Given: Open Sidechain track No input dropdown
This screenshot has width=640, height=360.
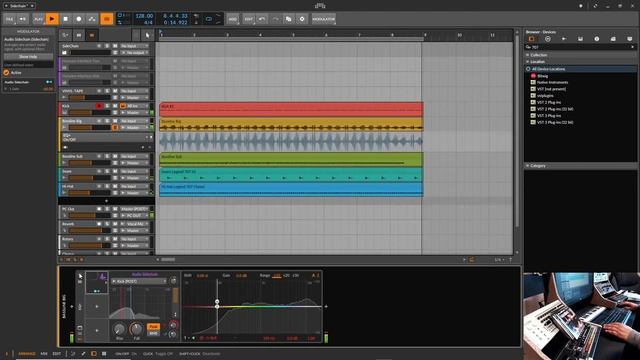Looking at the screenshot, I should coord(135,46).
